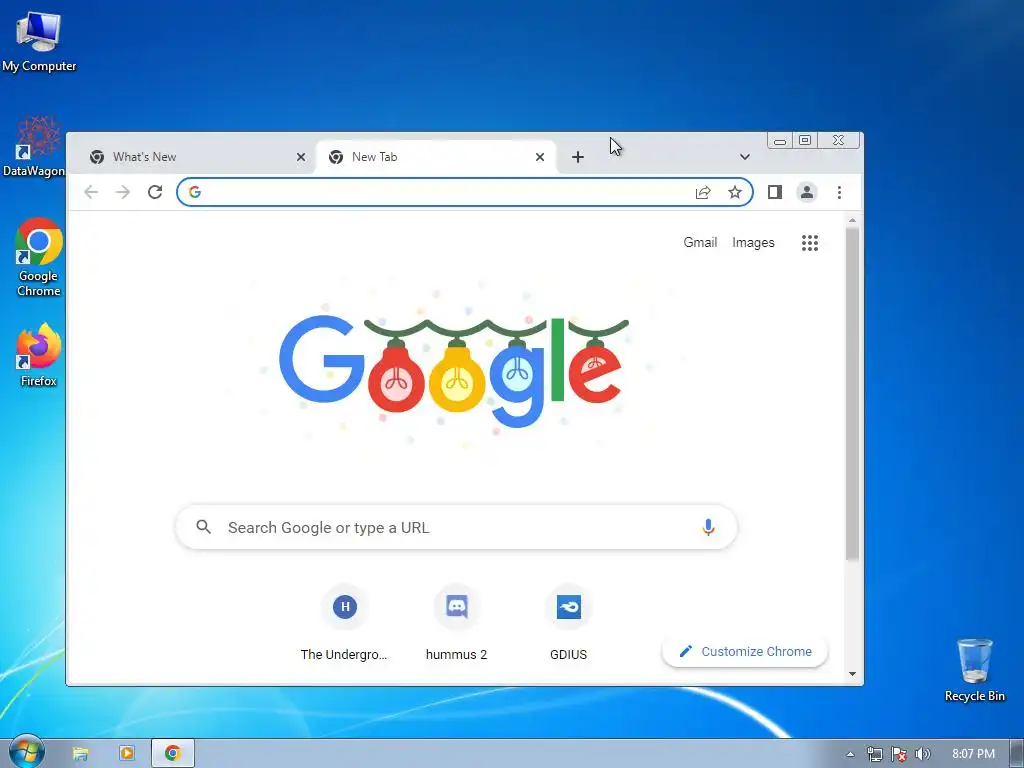This screenshot has height=768, width=1024.
Task: Click the Search Google or type a URL box
Action: (x=456, y=527)
